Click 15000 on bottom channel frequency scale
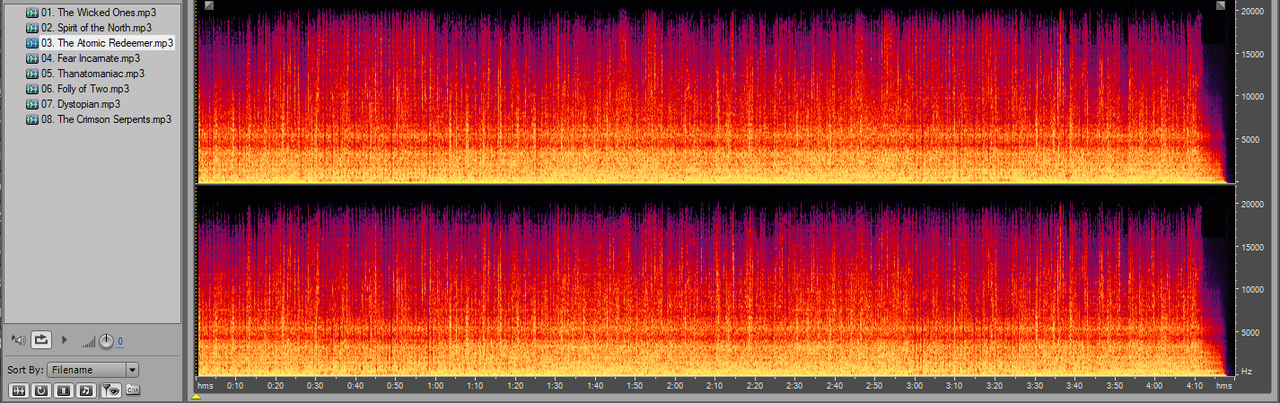 coord(1253,246)
